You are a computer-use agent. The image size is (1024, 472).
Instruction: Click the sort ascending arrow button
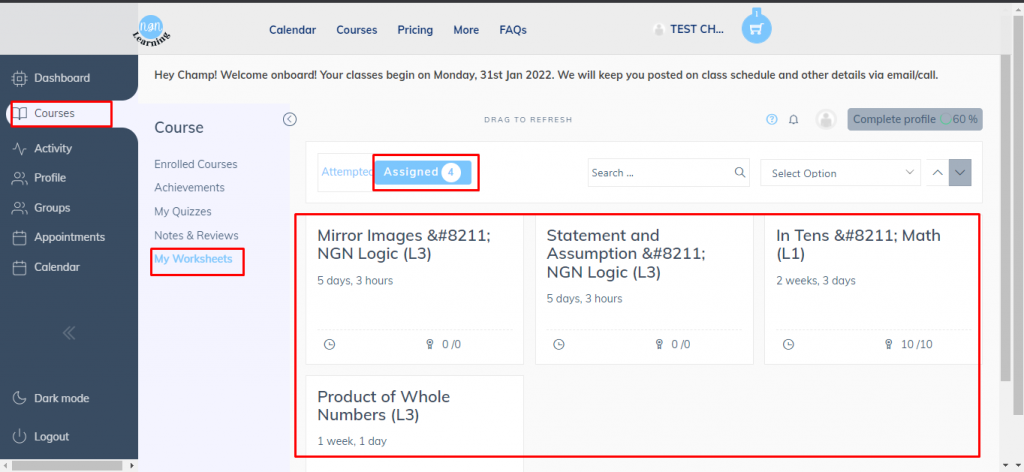937,173
